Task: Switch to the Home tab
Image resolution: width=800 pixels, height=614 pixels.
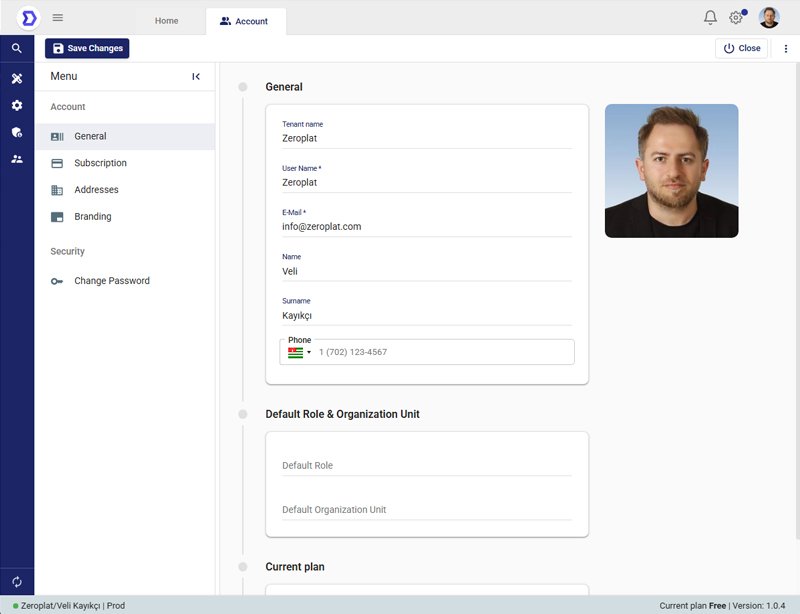Action: tap(166, 21)
